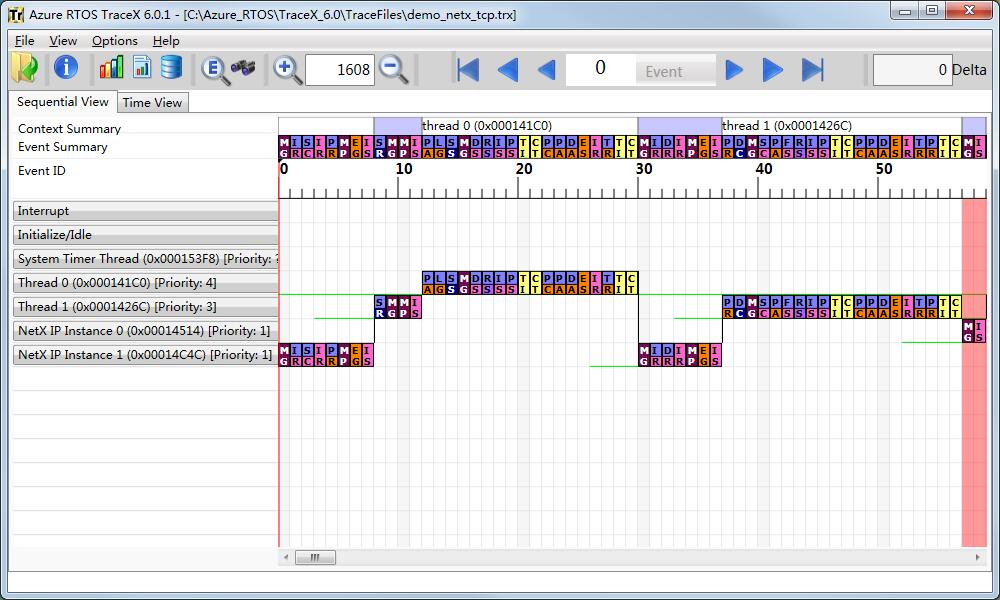Click the first SR event in Thread 1 row

coord(380,307)
